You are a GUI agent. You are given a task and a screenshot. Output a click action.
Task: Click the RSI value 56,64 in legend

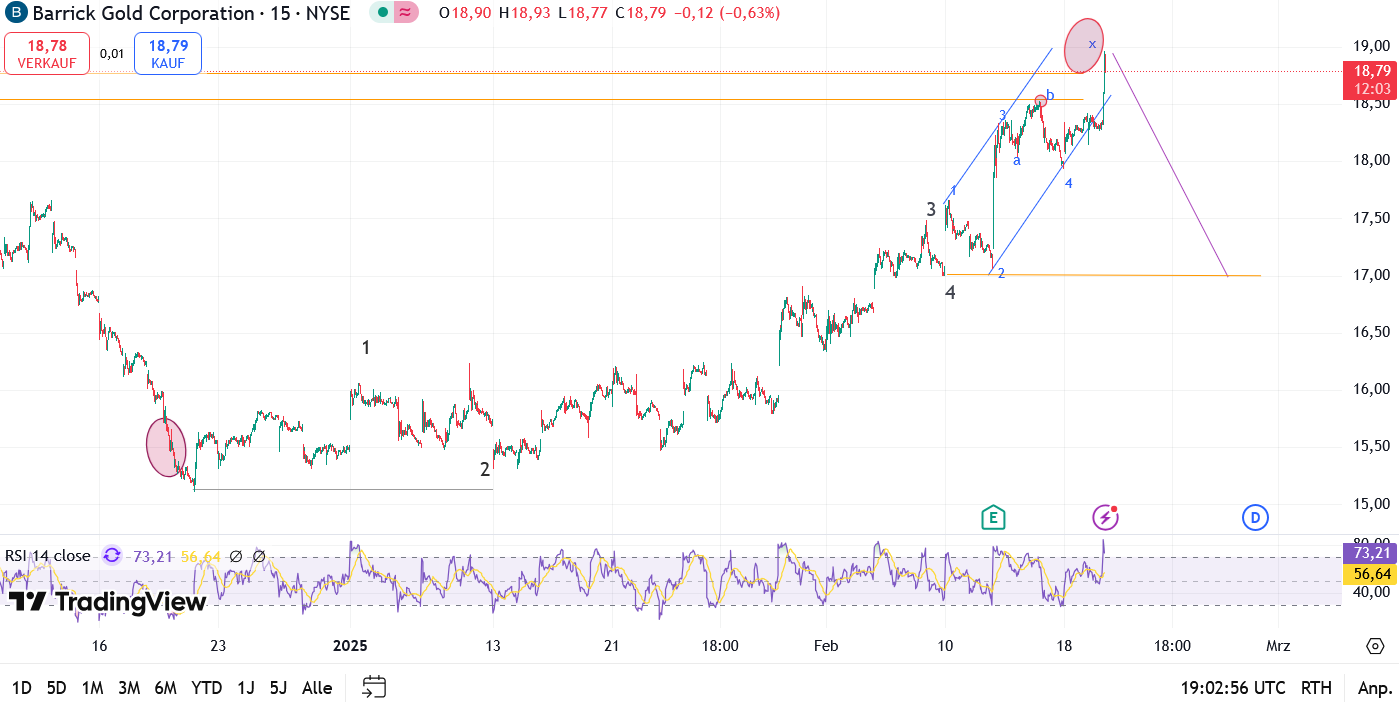pyautogui.click(x=200, y=556)
